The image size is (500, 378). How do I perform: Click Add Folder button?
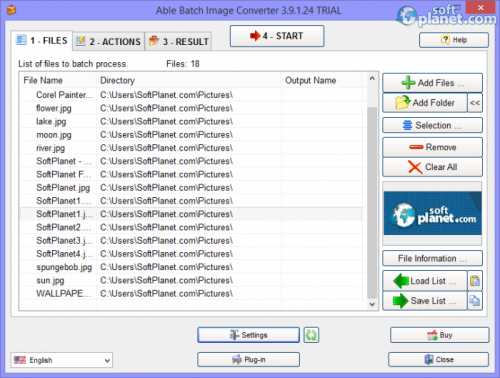point(425,103)
